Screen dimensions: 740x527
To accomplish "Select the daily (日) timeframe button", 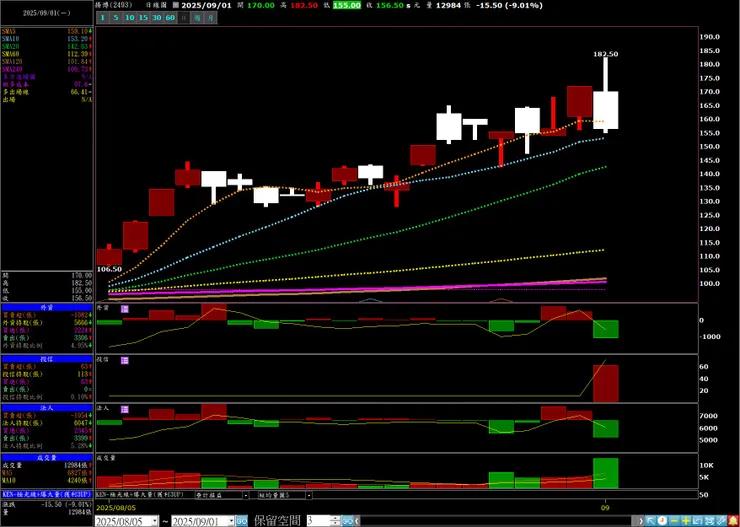I will point(184,18).
